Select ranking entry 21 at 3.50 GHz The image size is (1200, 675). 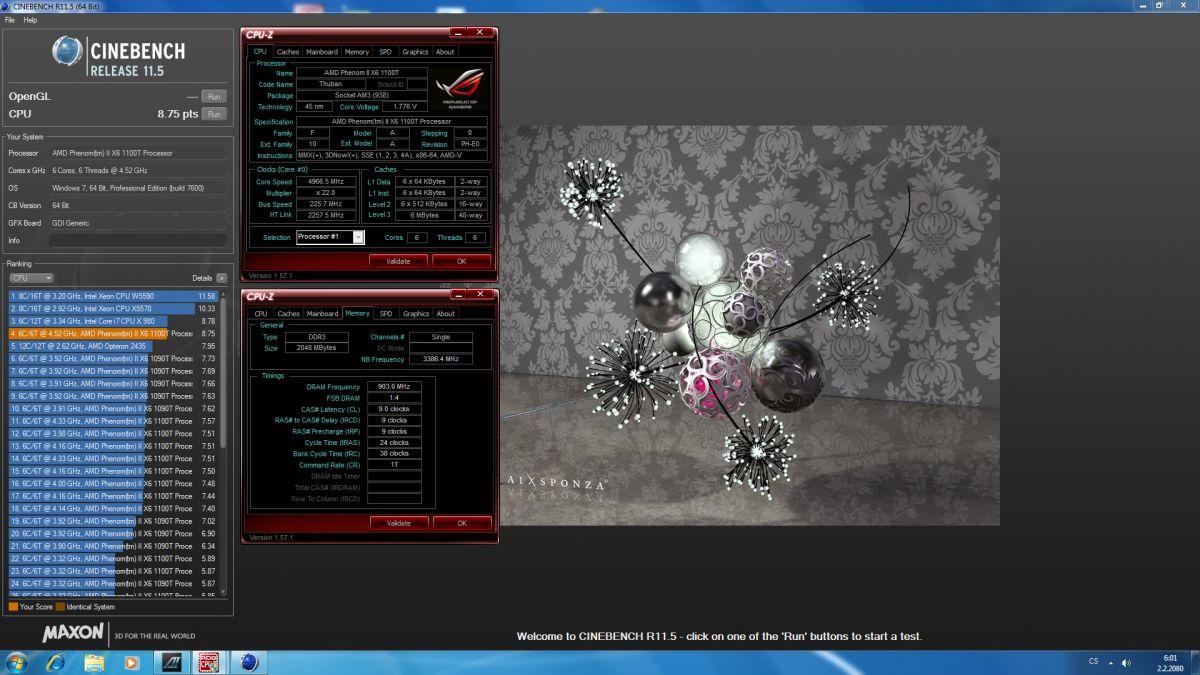coord(113,547)
